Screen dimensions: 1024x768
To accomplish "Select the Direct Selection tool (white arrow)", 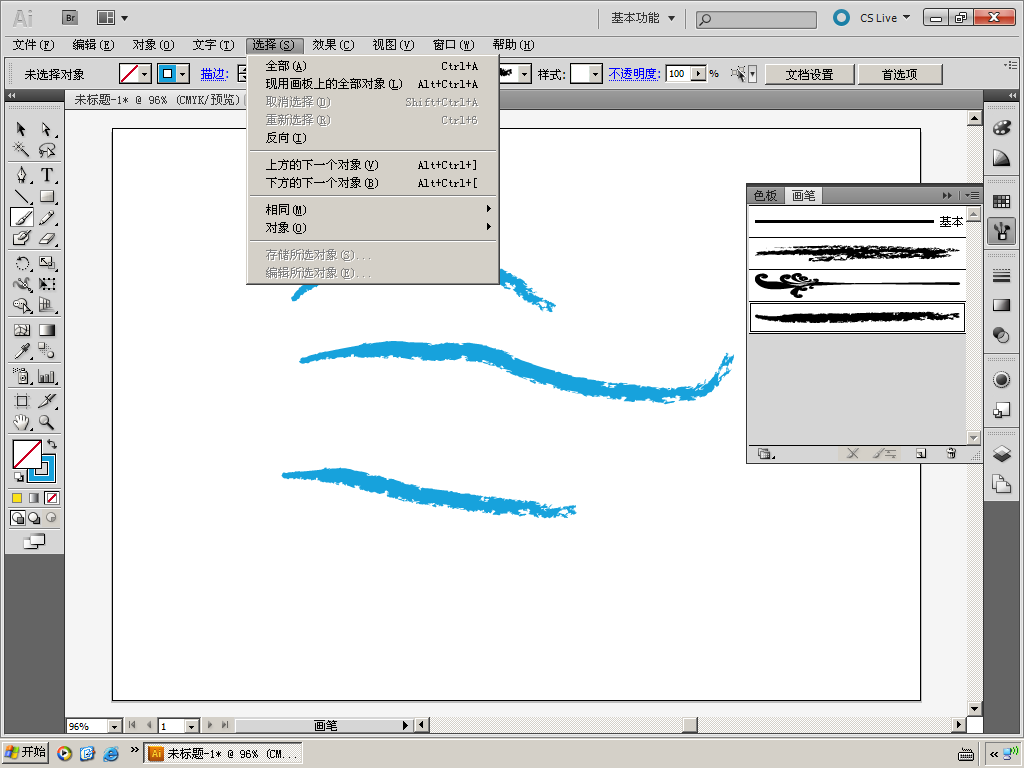I will 46,129.
